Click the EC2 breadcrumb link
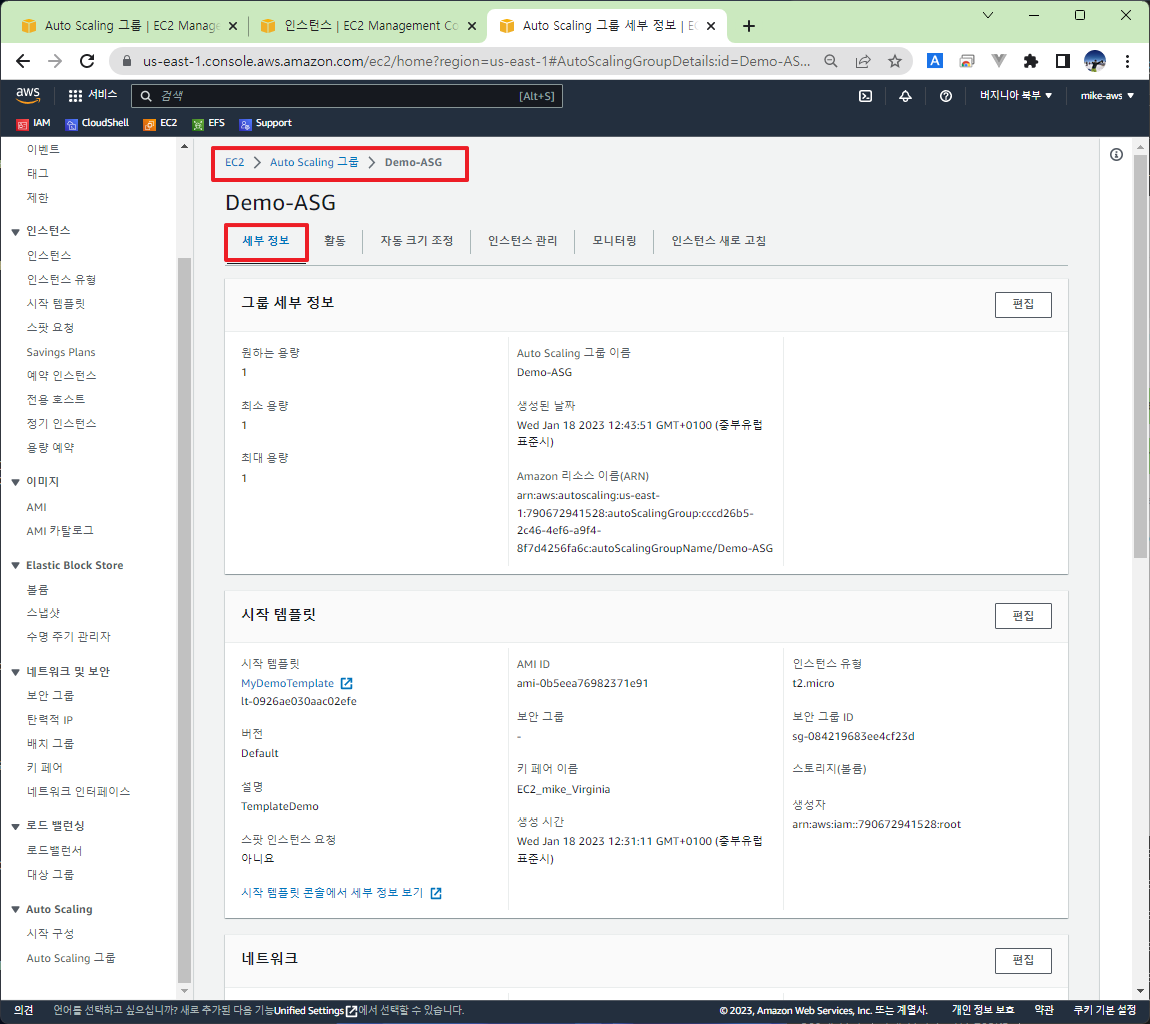Image resolution: width=1150 pixels, height=1024 pixels. [235, 162]
